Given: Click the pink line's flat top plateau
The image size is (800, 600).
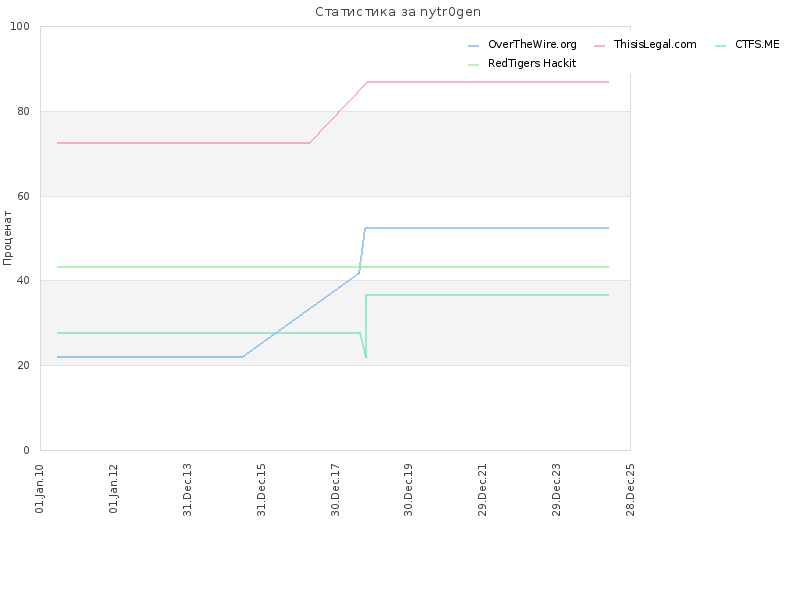Looking at the screenshot, I should [488, 82].
